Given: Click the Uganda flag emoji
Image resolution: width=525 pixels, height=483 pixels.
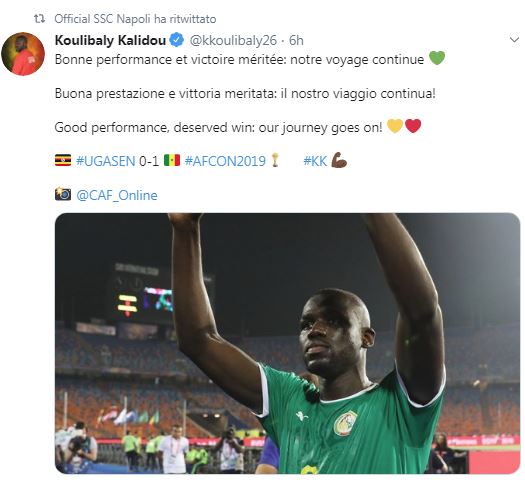Looking at the screenshot, I should coord(63,160).
